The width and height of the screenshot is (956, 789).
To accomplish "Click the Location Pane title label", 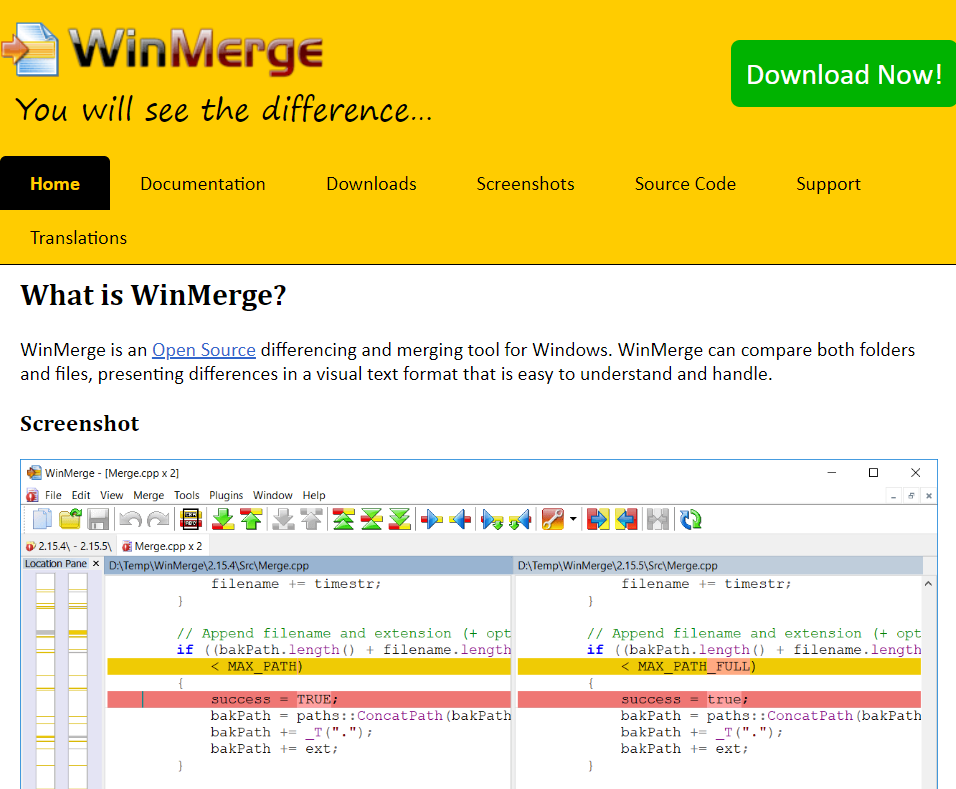I will (56, 563).
